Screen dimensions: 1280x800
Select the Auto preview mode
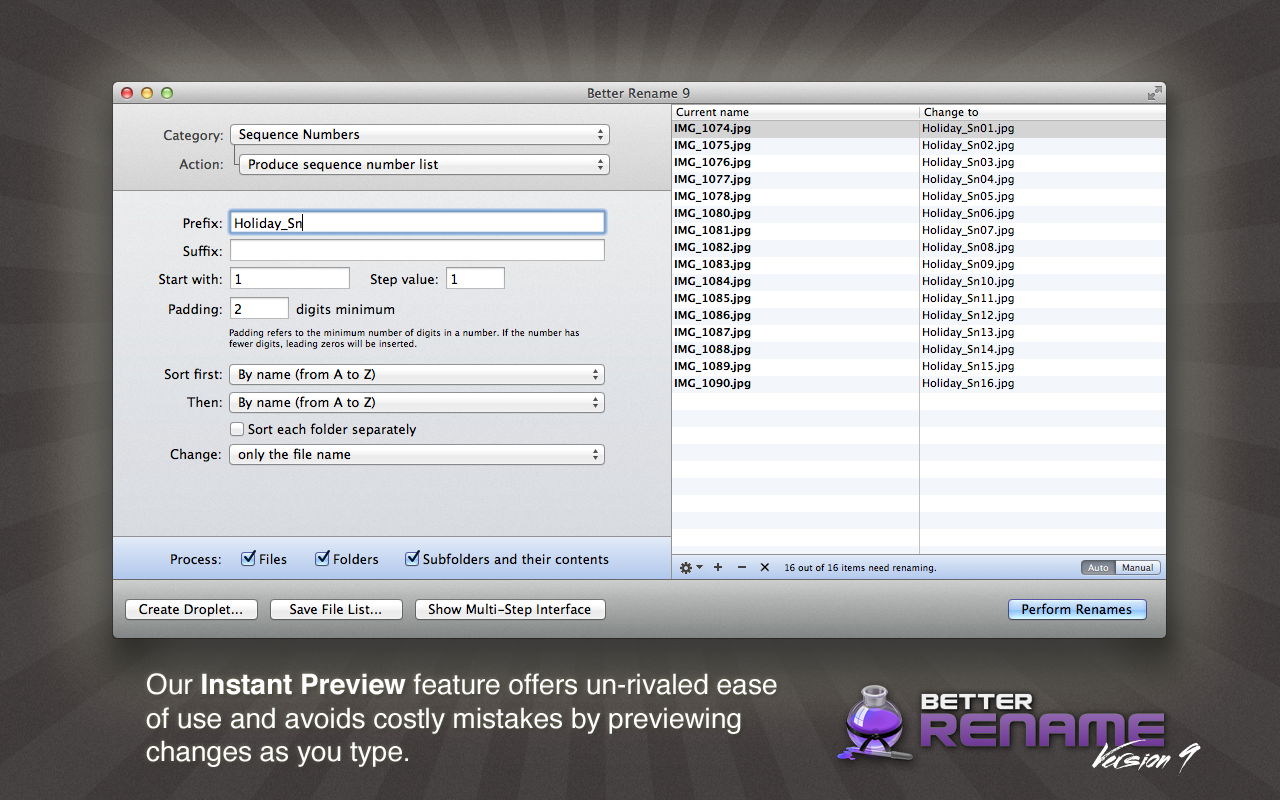click(x=1098, y=568)
